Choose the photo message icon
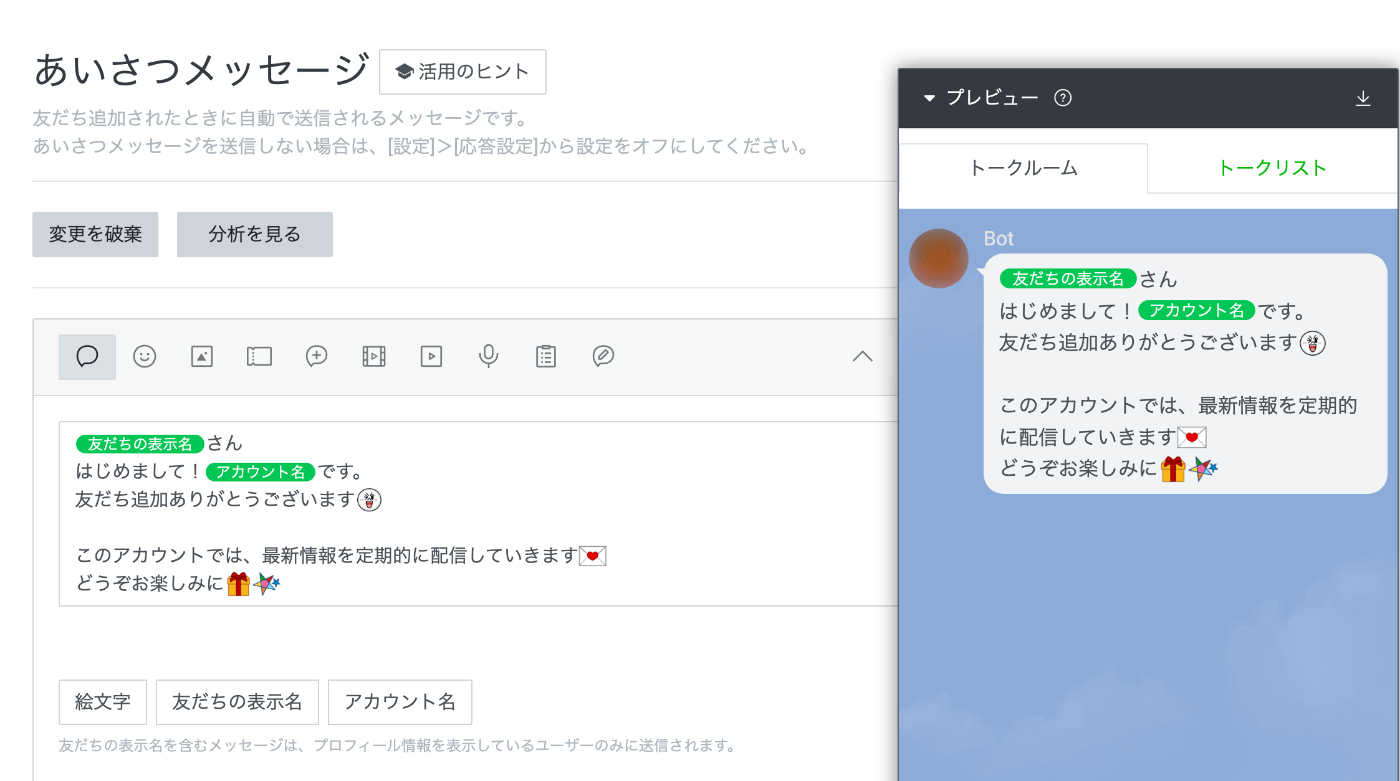This screenshot has width=1400, height=781. point(202,356)
